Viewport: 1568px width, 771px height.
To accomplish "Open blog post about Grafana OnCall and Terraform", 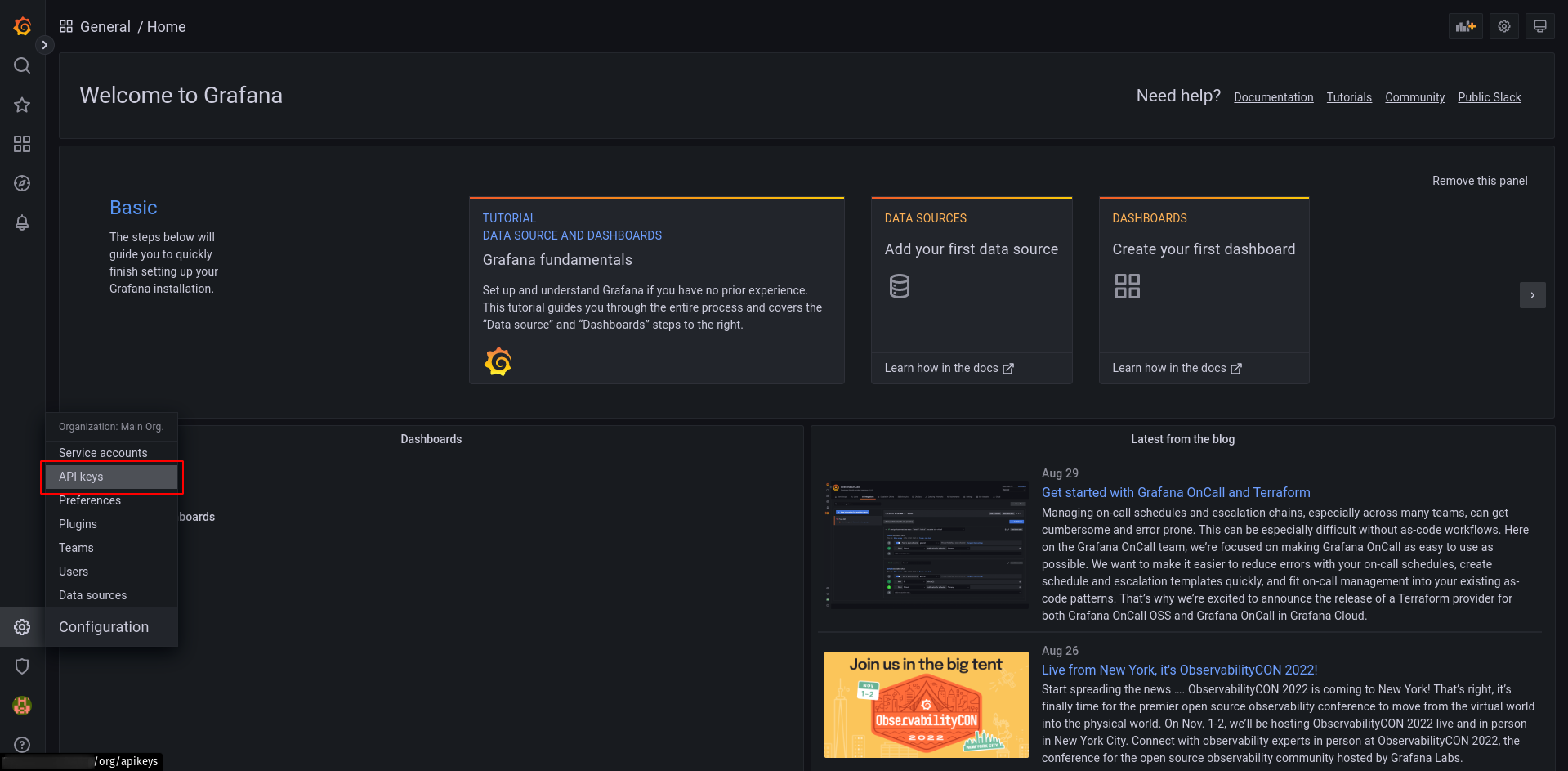I will coord(1176,492).
